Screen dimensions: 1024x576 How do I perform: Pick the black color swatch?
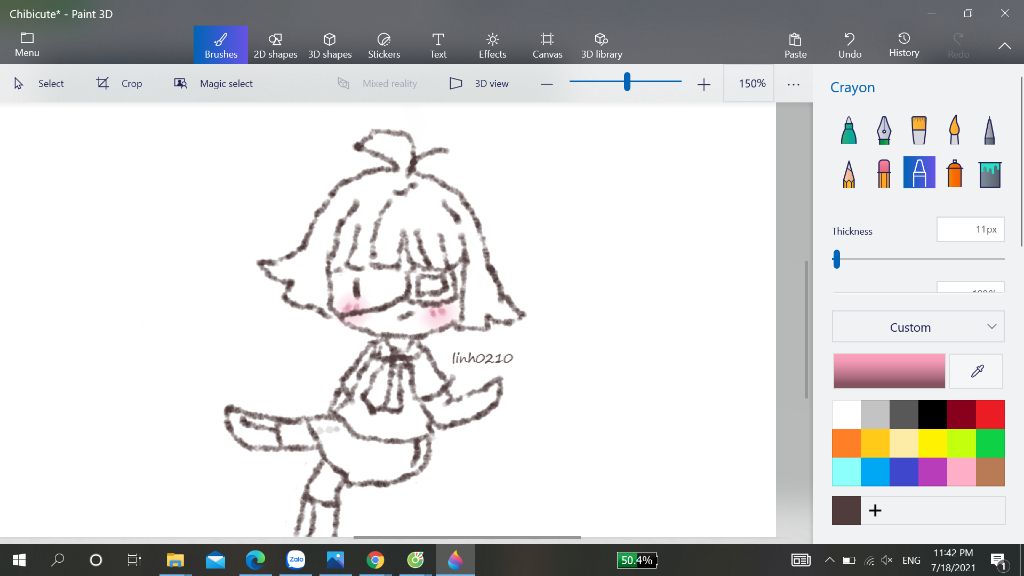[933, 415]
